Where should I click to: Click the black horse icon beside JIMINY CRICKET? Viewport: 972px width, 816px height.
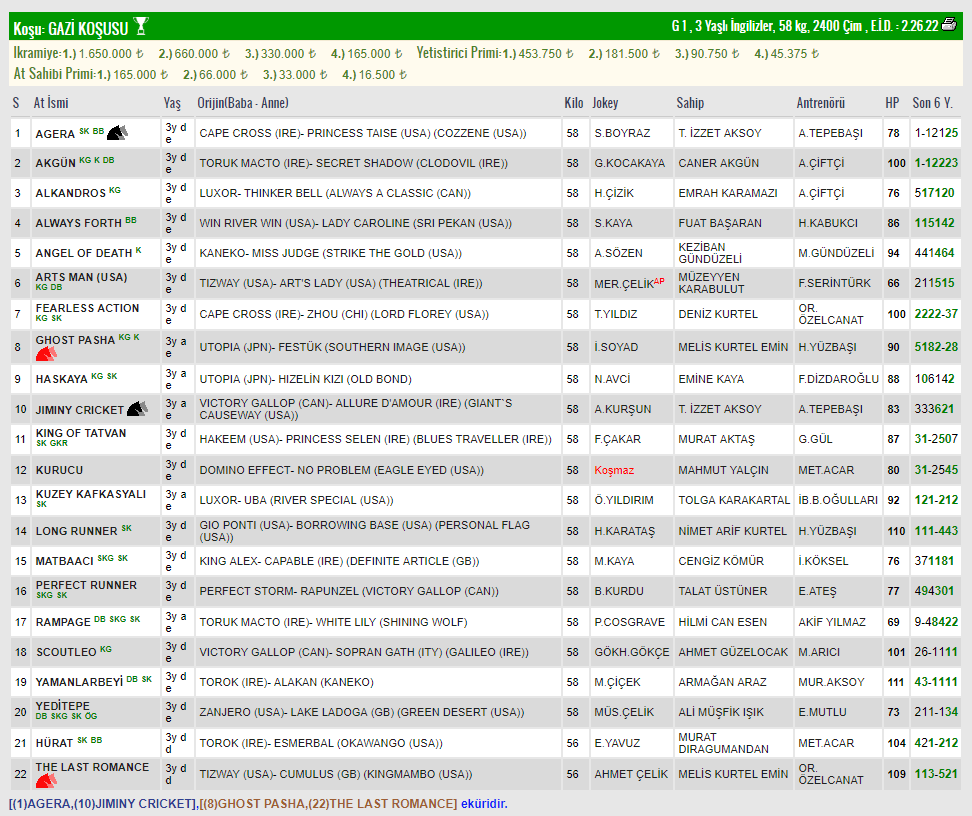click(137, 409)
